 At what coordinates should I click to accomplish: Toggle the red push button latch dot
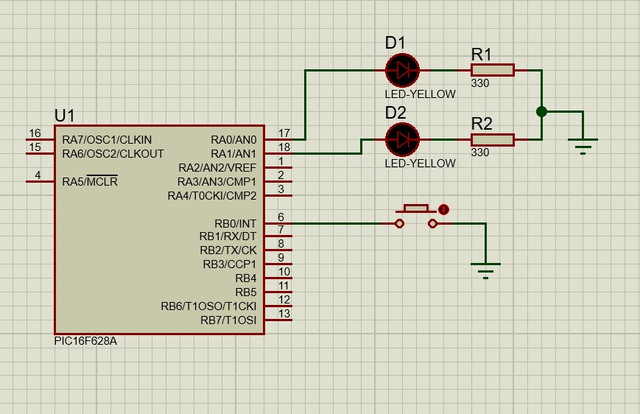coord(444,209)
